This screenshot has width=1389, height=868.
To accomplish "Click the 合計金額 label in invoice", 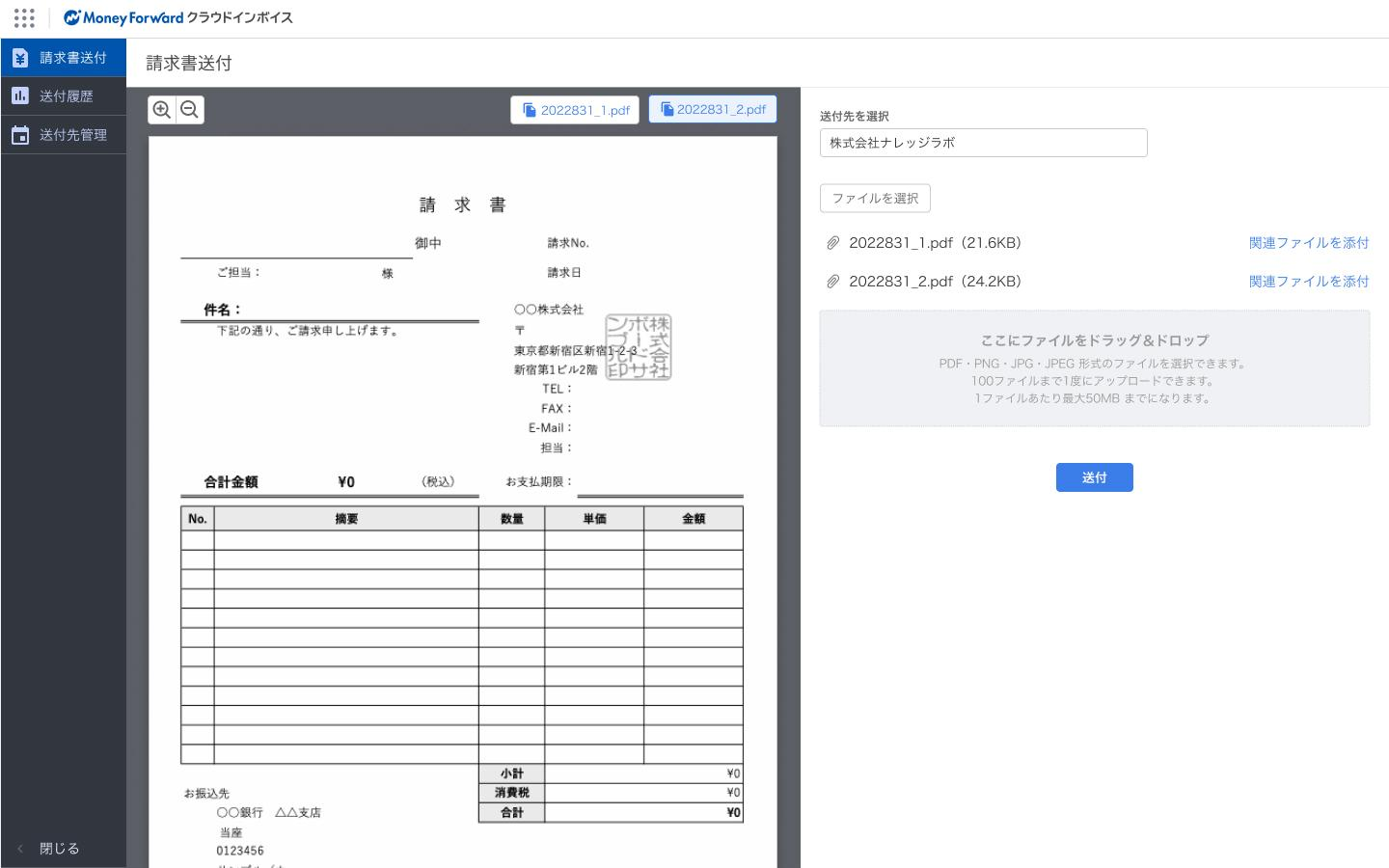I will 231,482.
